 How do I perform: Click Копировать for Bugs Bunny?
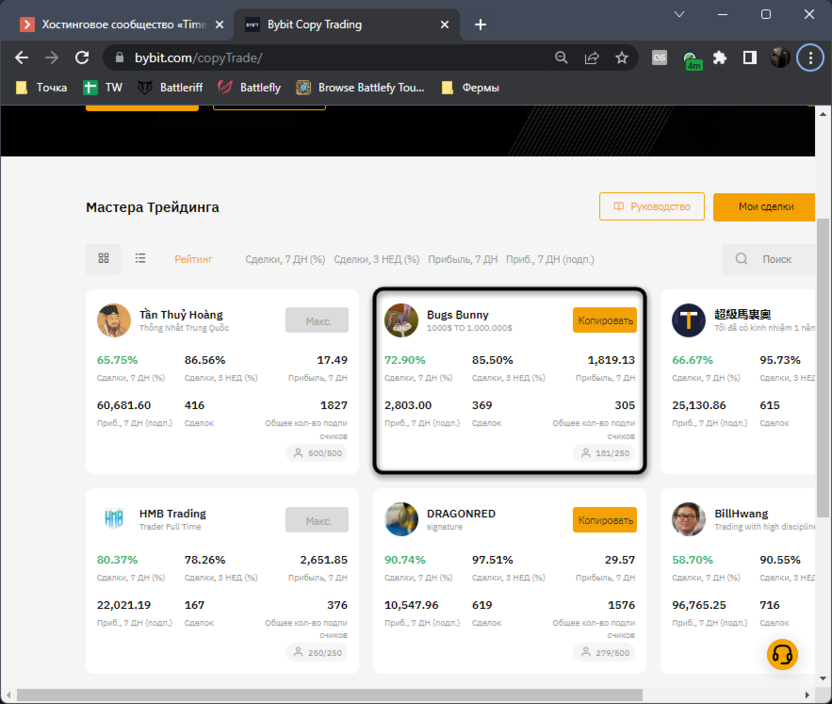605,320
